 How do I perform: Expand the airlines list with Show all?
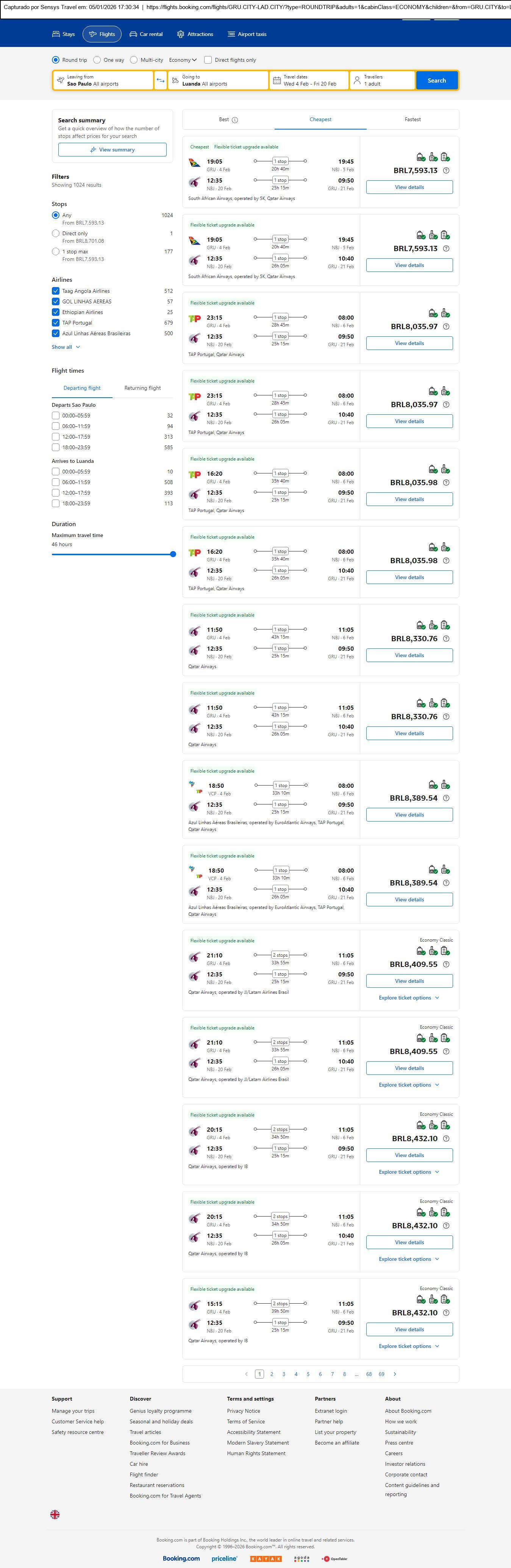point(65,347)
